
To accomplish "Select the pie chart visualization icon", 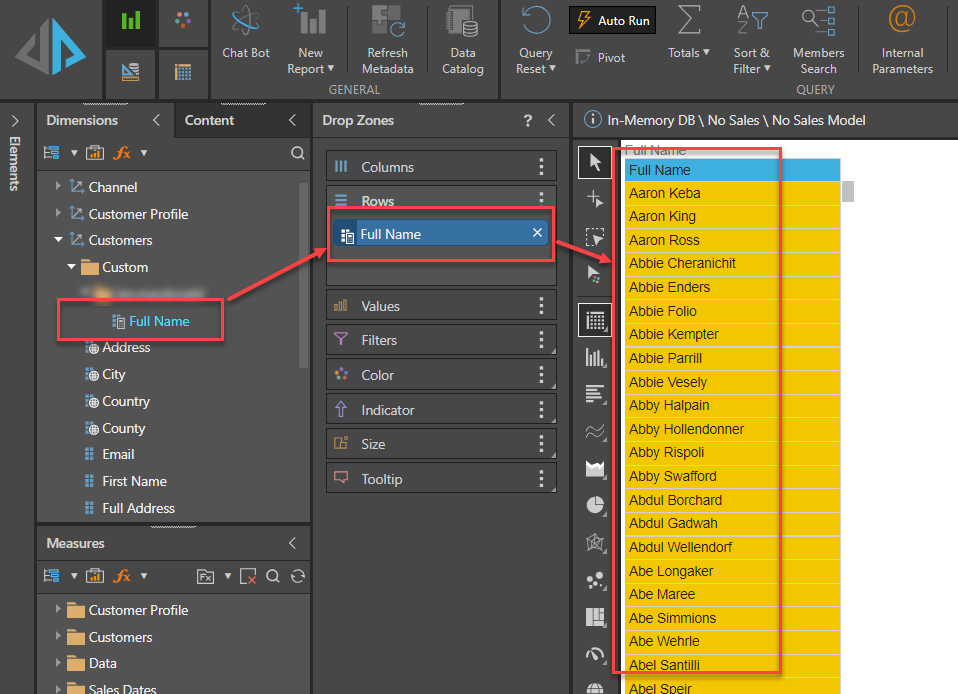I will (x=596, y=505).
